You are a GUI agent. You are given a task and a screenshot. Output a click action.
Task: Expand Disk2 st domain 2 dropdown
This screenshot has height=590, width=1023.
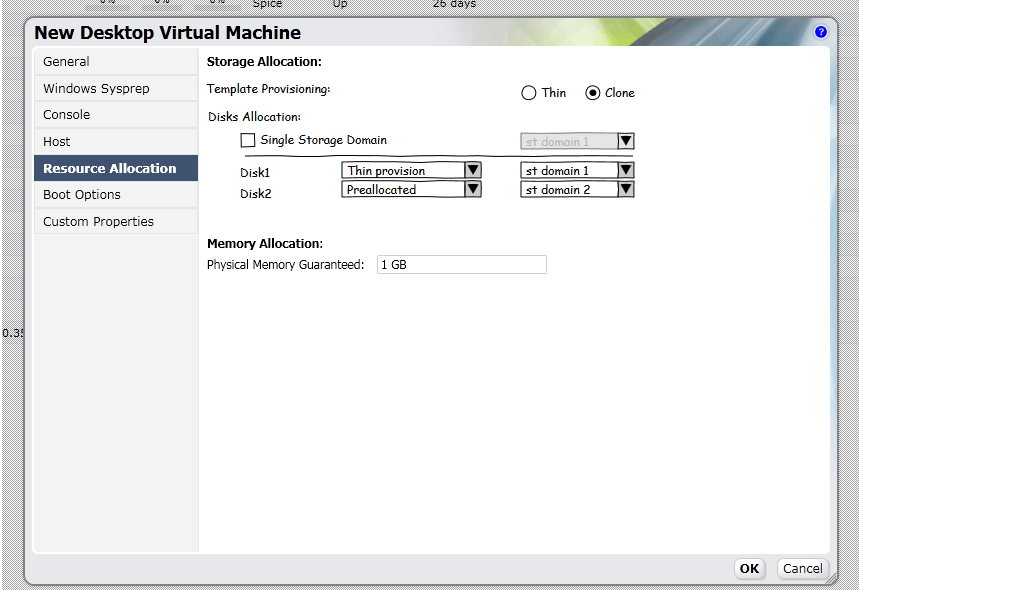click(577, 189)
